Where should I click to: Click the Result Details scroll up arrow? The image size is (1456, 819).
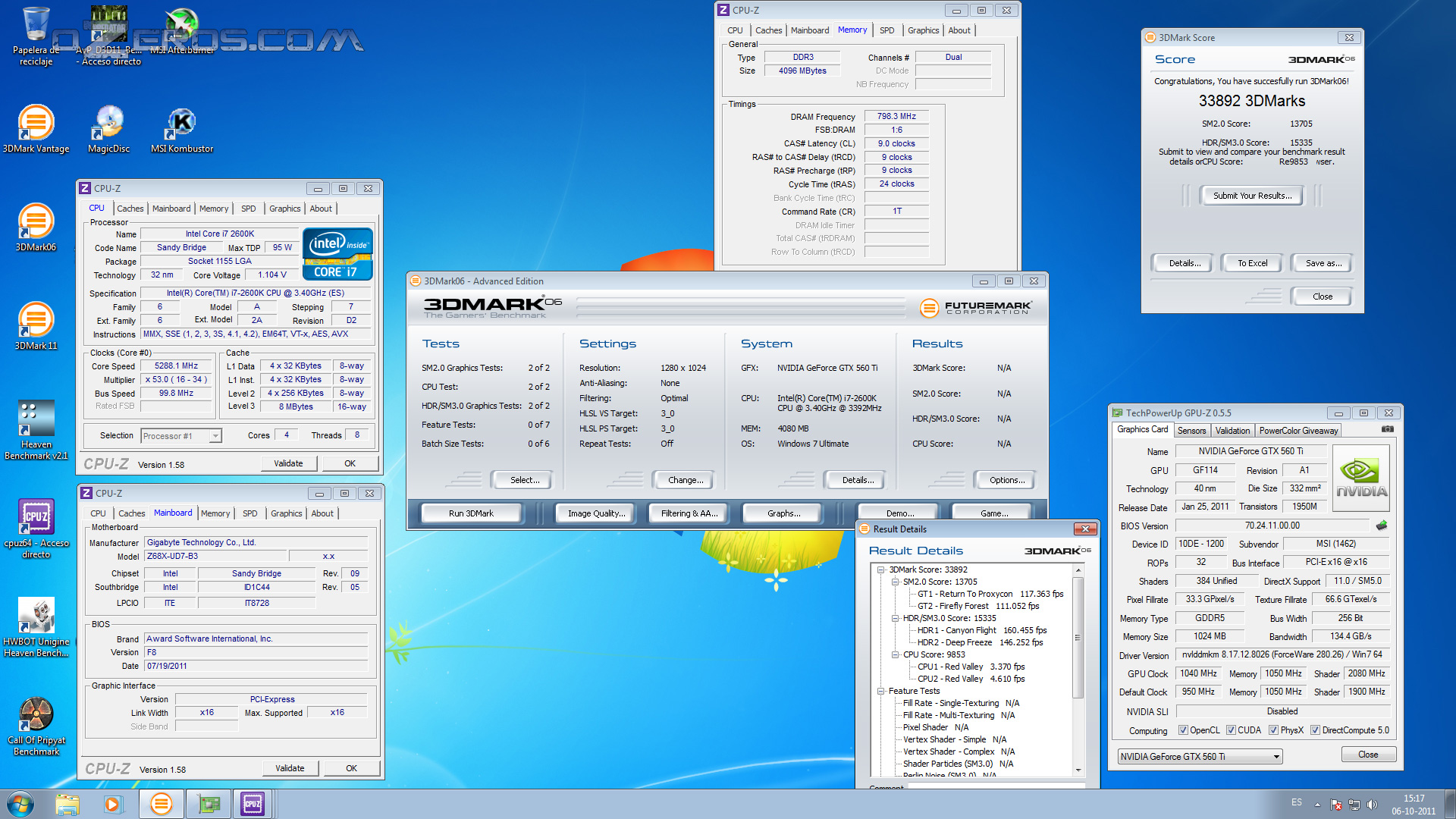1078,570
